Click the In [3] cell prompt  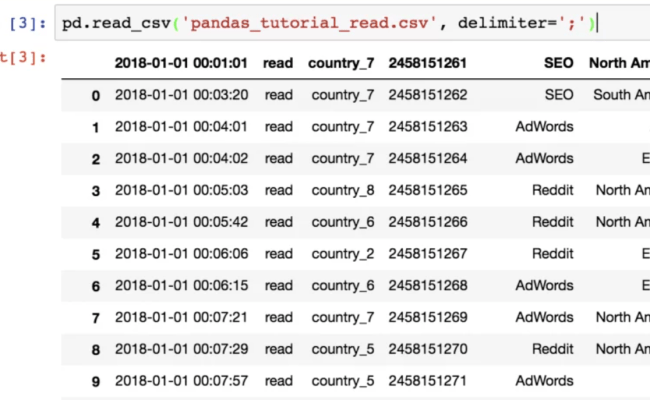28,23
